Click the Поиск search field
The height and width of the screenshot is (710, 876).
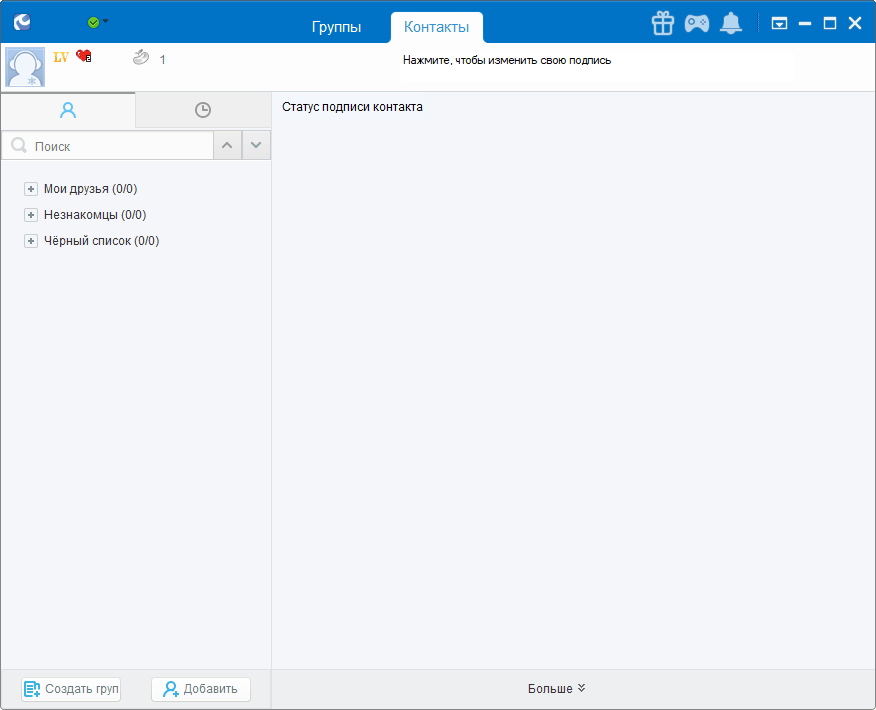[x=120, y=146]
